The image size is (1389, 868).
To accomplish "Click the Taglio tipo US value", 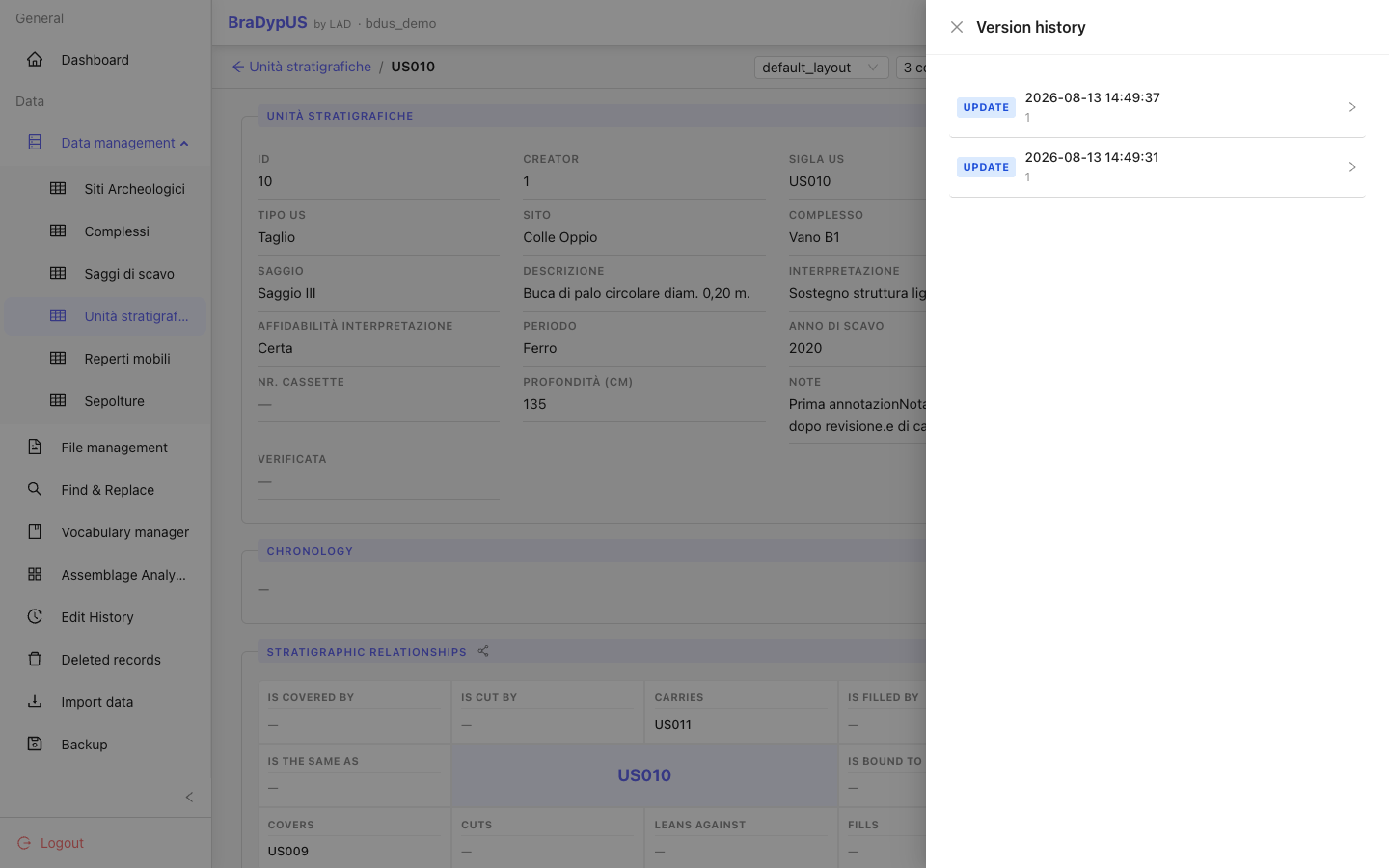I will tap(277, 237).
